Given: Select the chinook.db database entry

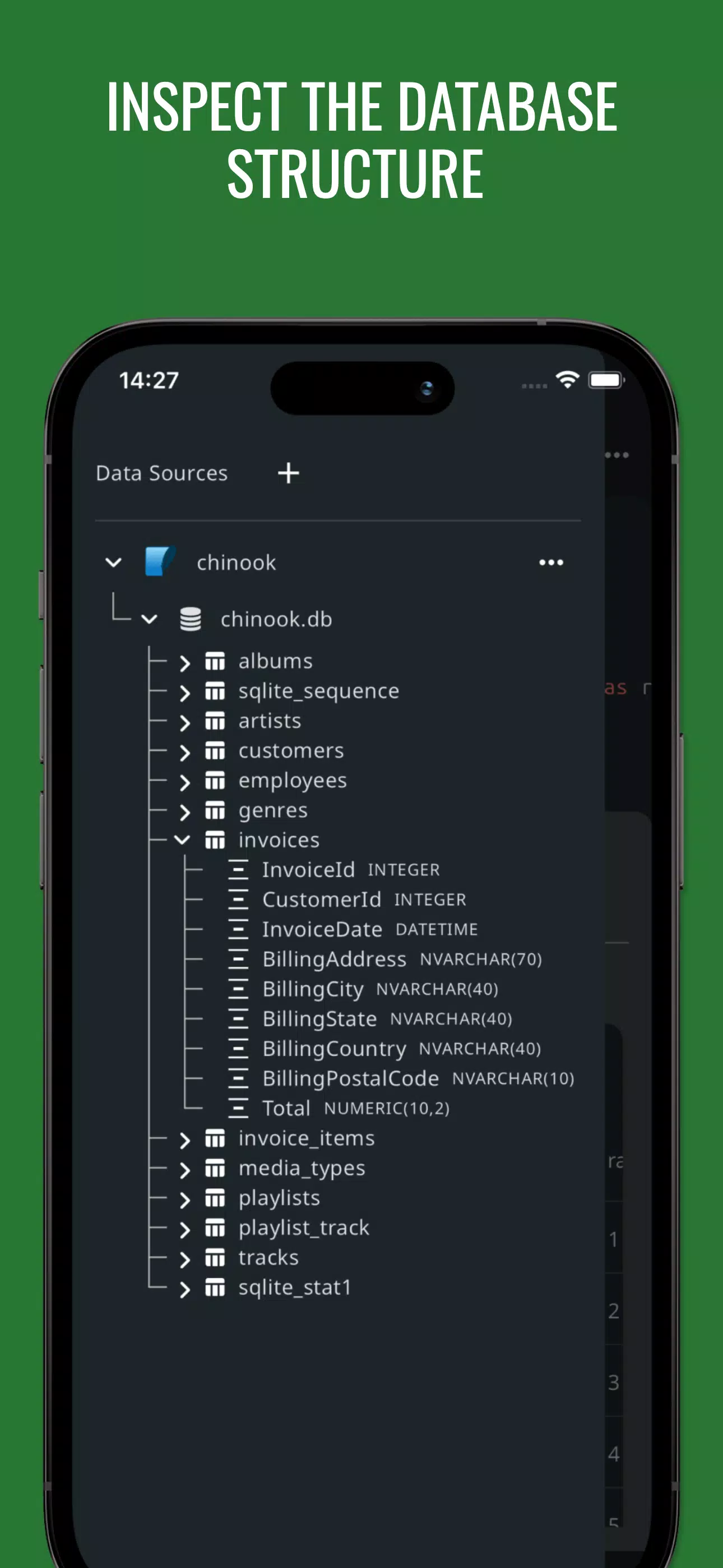Looking at the screenshot, I should click(276, 619).
